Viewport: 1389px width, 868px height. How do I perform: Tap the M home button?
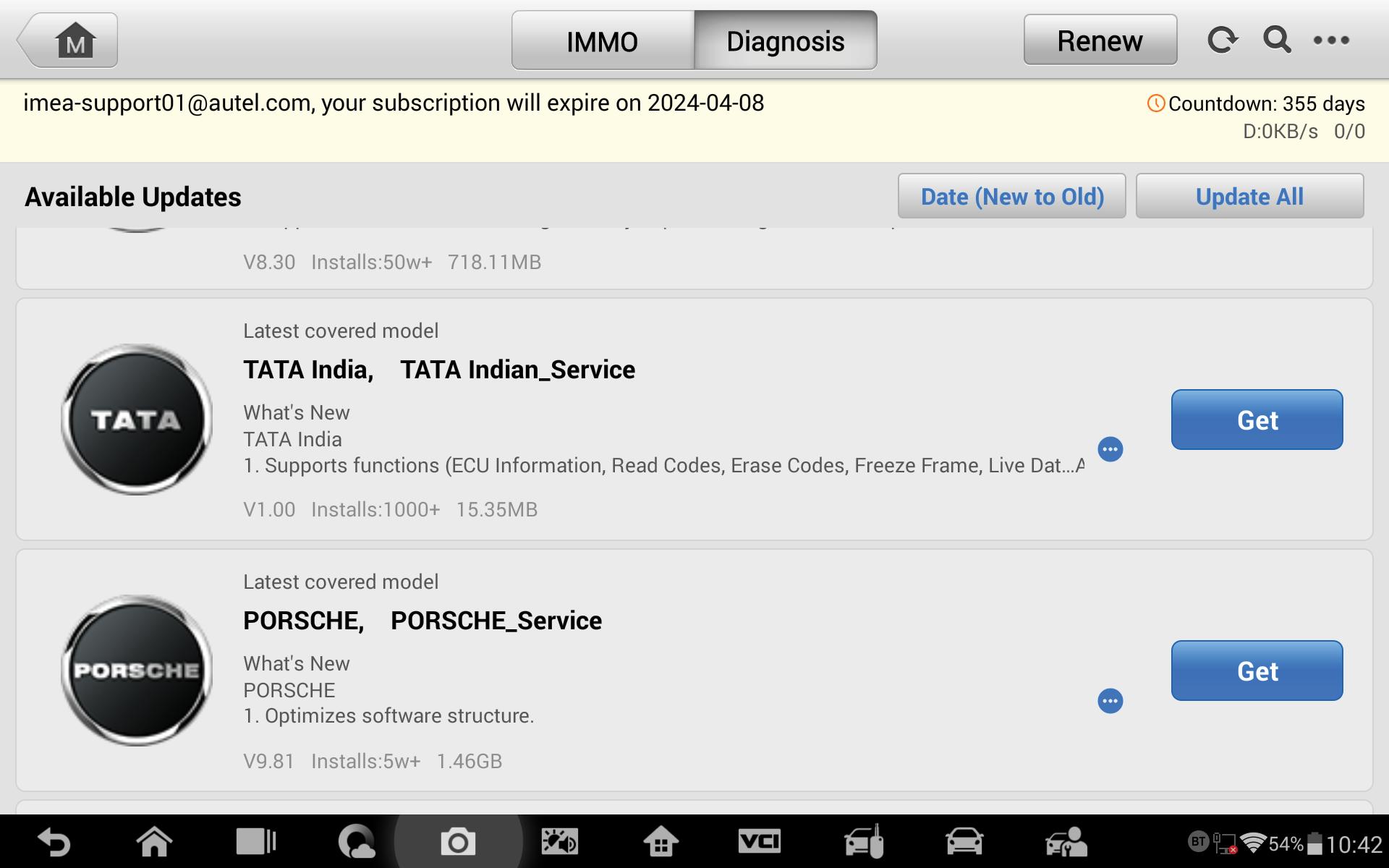pyautogui.click(x=68, y=41)
